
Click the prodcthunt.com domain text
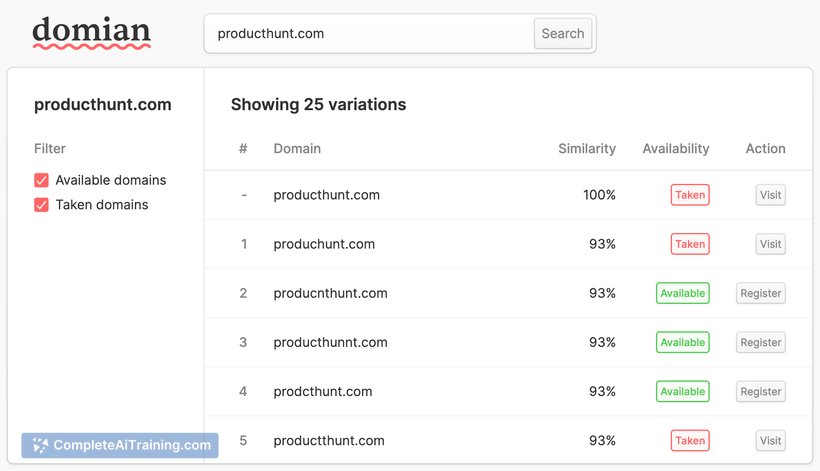click(x=323, y=392)
